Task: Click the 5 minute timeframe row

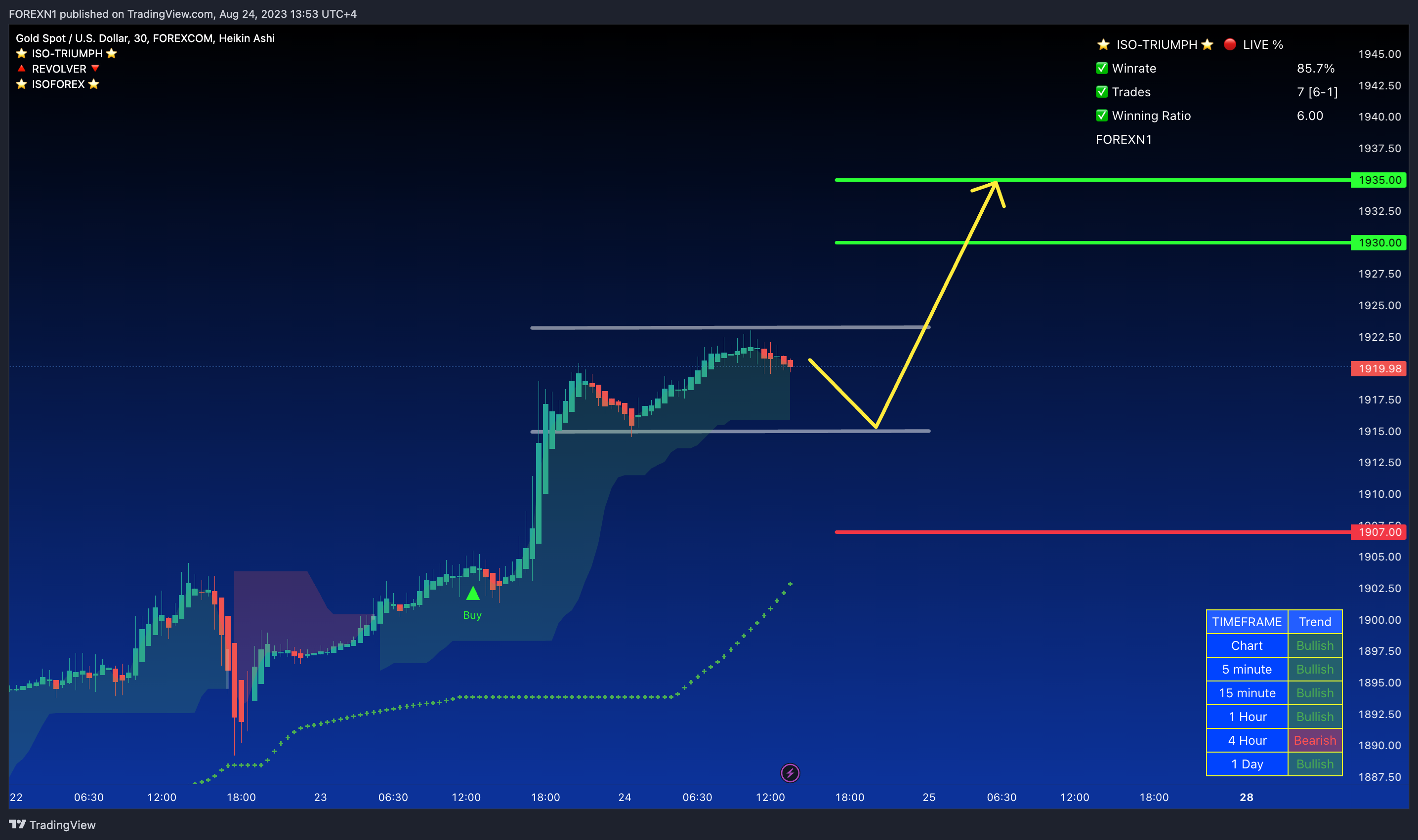Action: pyautogui.click(x=1274, y=669)
